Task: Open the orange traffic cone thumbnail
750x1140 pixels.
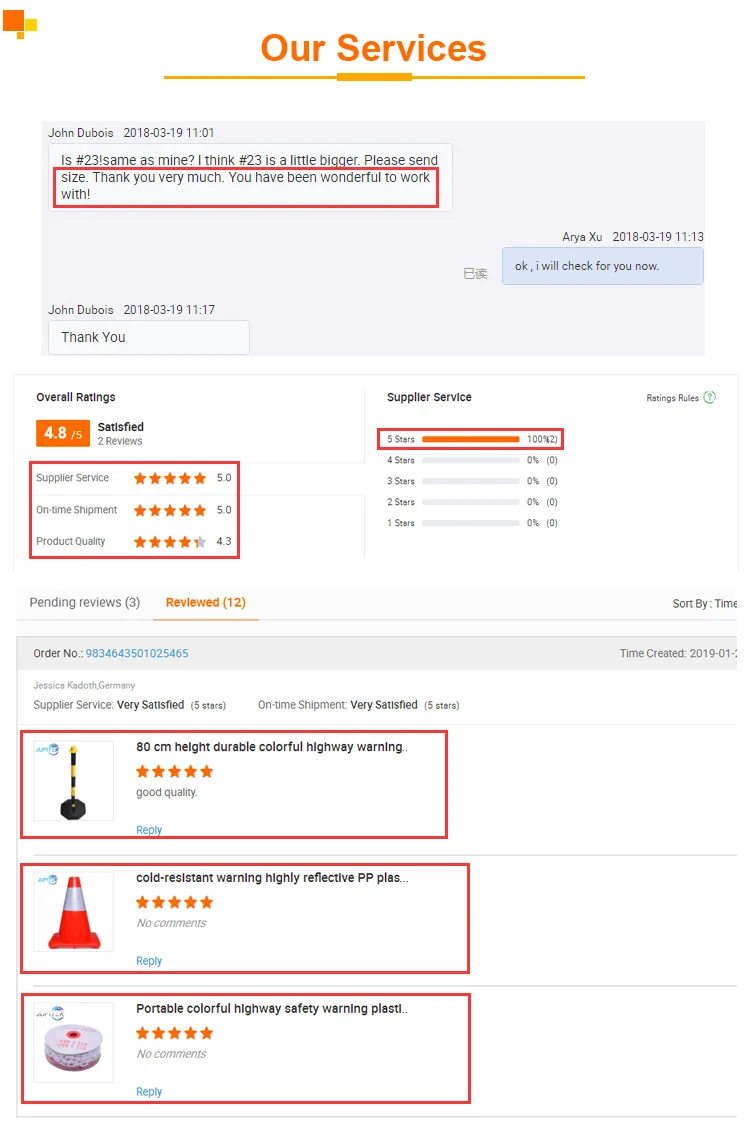Action: tap(73, 912)
